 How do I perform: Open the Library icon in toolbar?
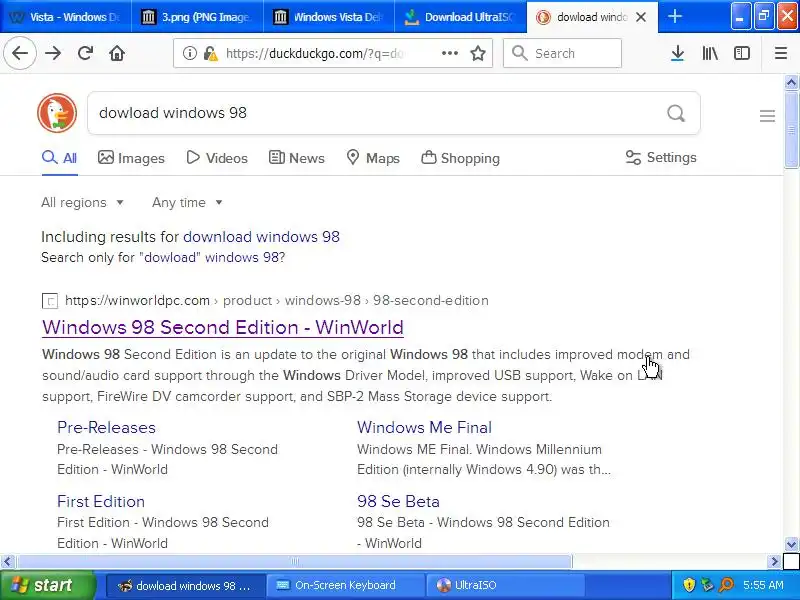coord(710,53)
